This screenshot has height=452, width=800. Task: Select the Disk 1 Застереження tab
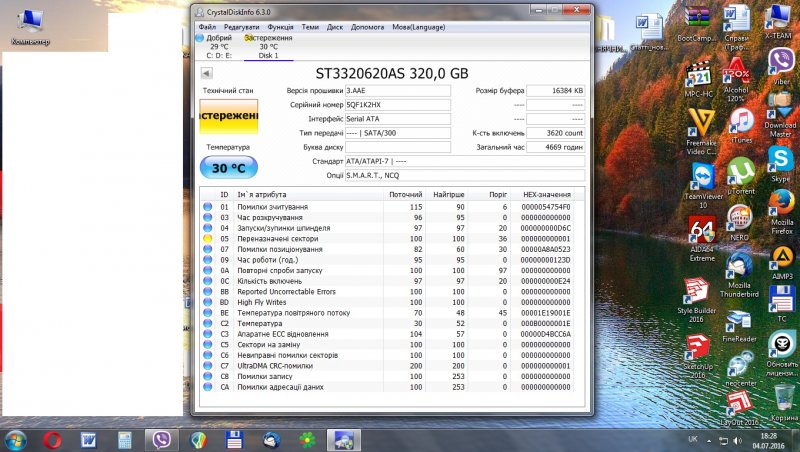pyautogui.click(x=268, y=46)
